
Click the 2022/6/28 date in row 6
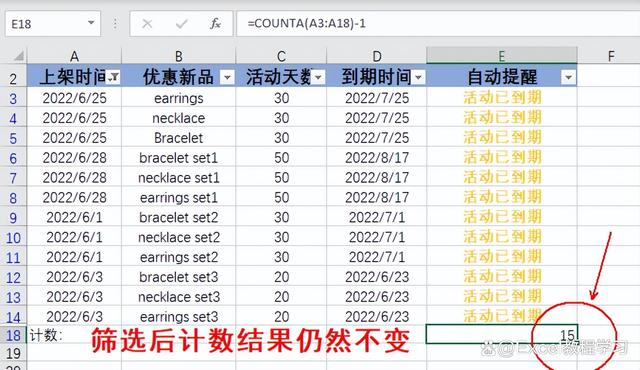[x=74, y=158]
